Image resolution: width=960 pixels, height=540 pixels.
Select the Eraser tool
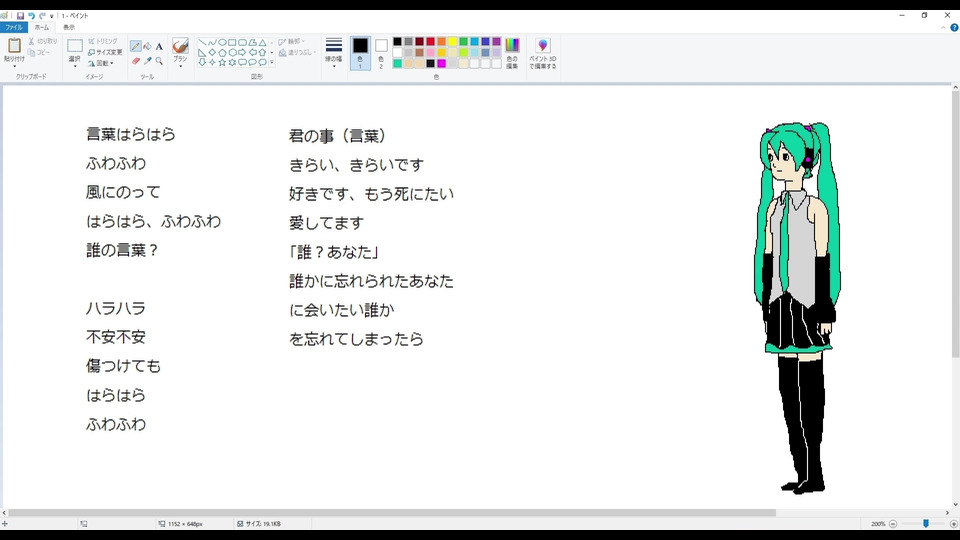pyautogui.click(x=136, y=61)
